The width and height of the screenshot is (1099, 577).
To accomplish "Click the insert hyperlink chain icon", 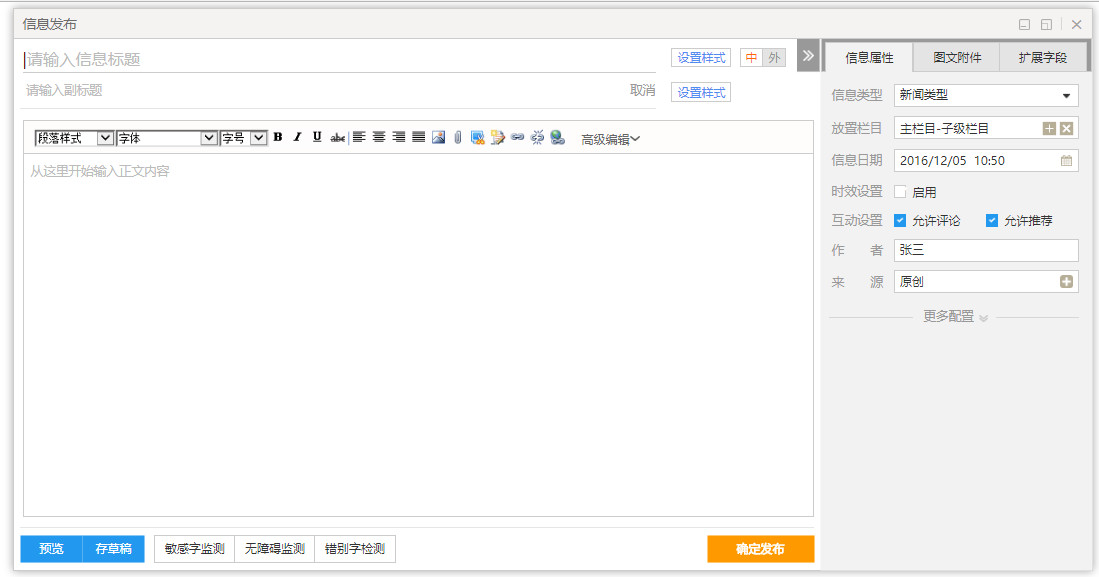I will pos(517,138).
